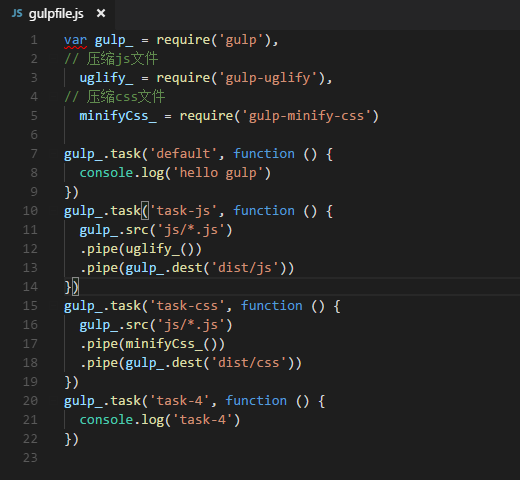Click the JS file icon on gulpfile.js tab
520x480 pixels.
coord(17,13)
